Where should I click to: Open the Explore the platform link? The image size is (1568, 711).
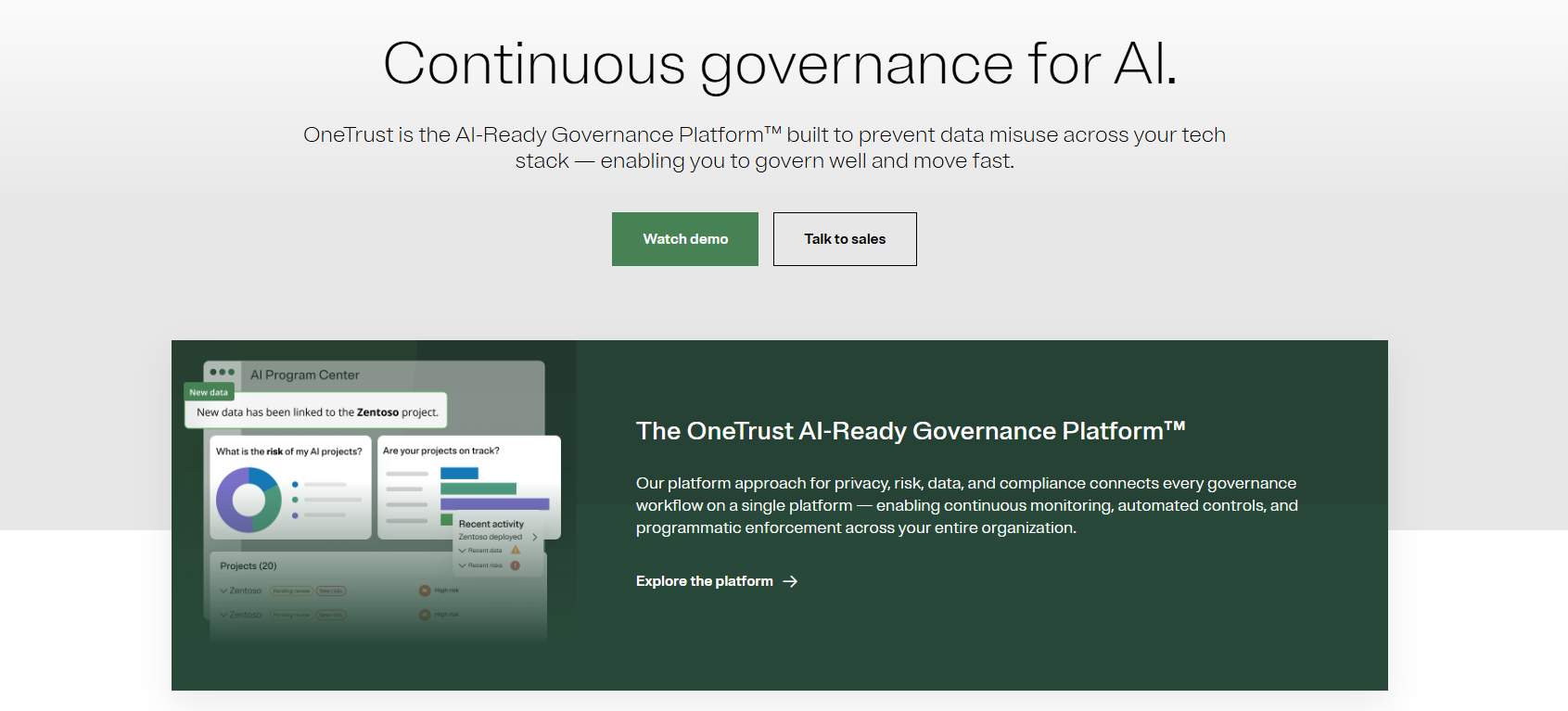[716, 581]
